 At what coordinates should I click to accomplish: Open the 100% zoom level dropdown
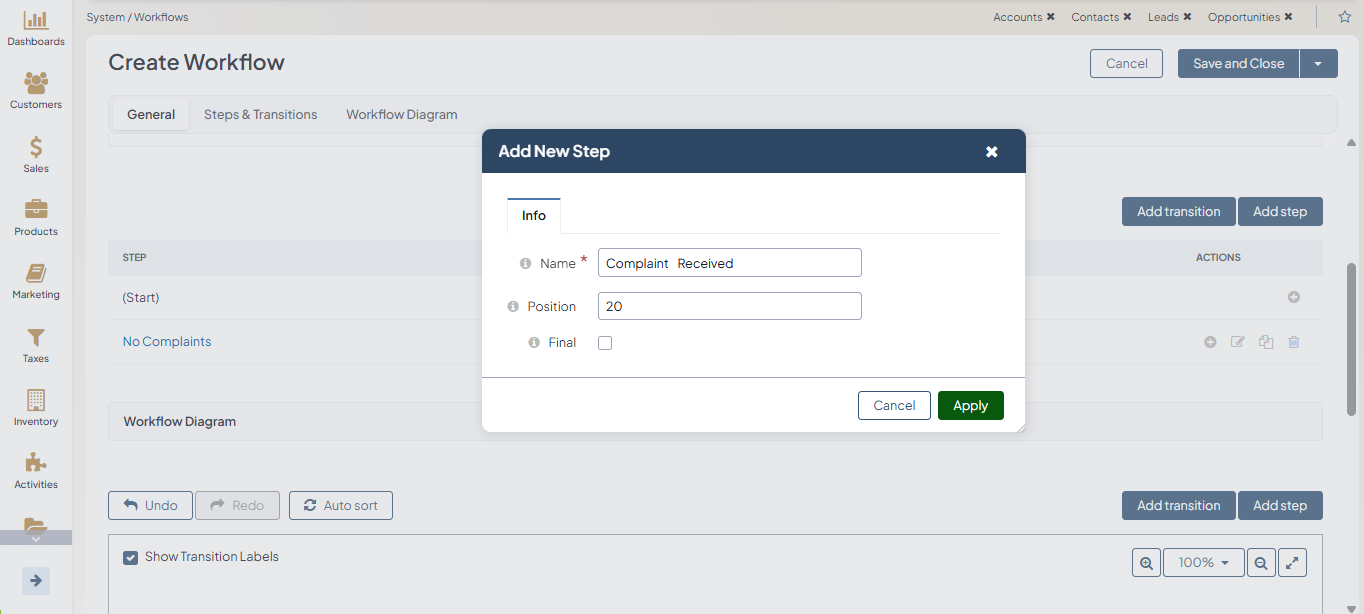1203,563
